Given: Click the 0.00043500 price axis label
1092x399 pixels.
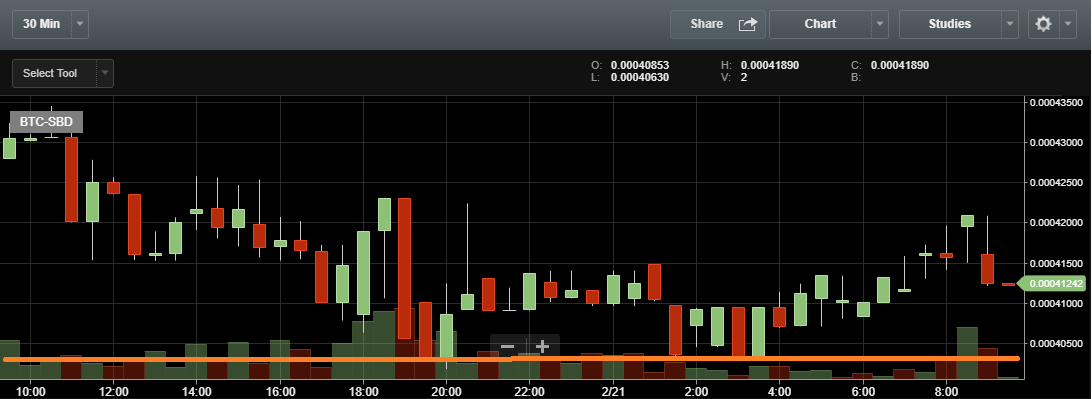Looking at the screenshot, I should pos(1056,102).
